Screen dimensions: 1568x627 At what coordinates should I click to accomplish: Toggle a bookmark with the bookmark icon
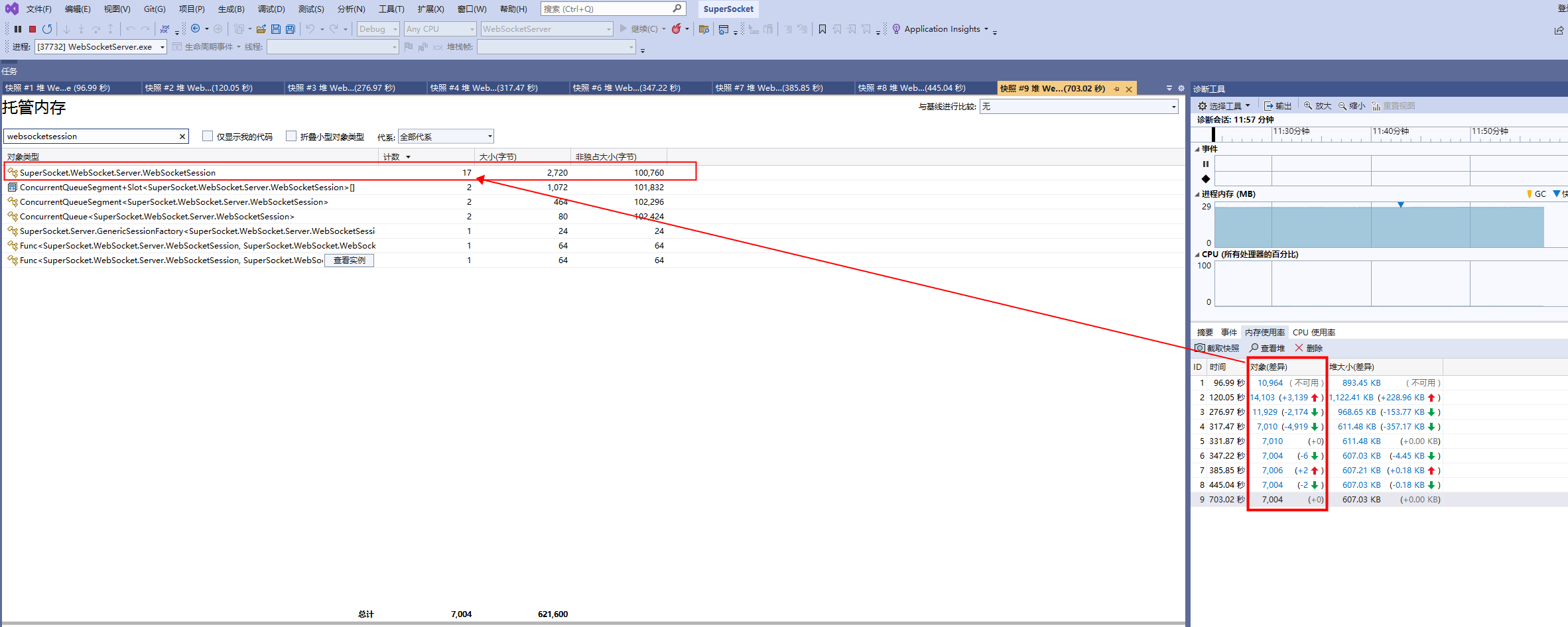(822, 29)
